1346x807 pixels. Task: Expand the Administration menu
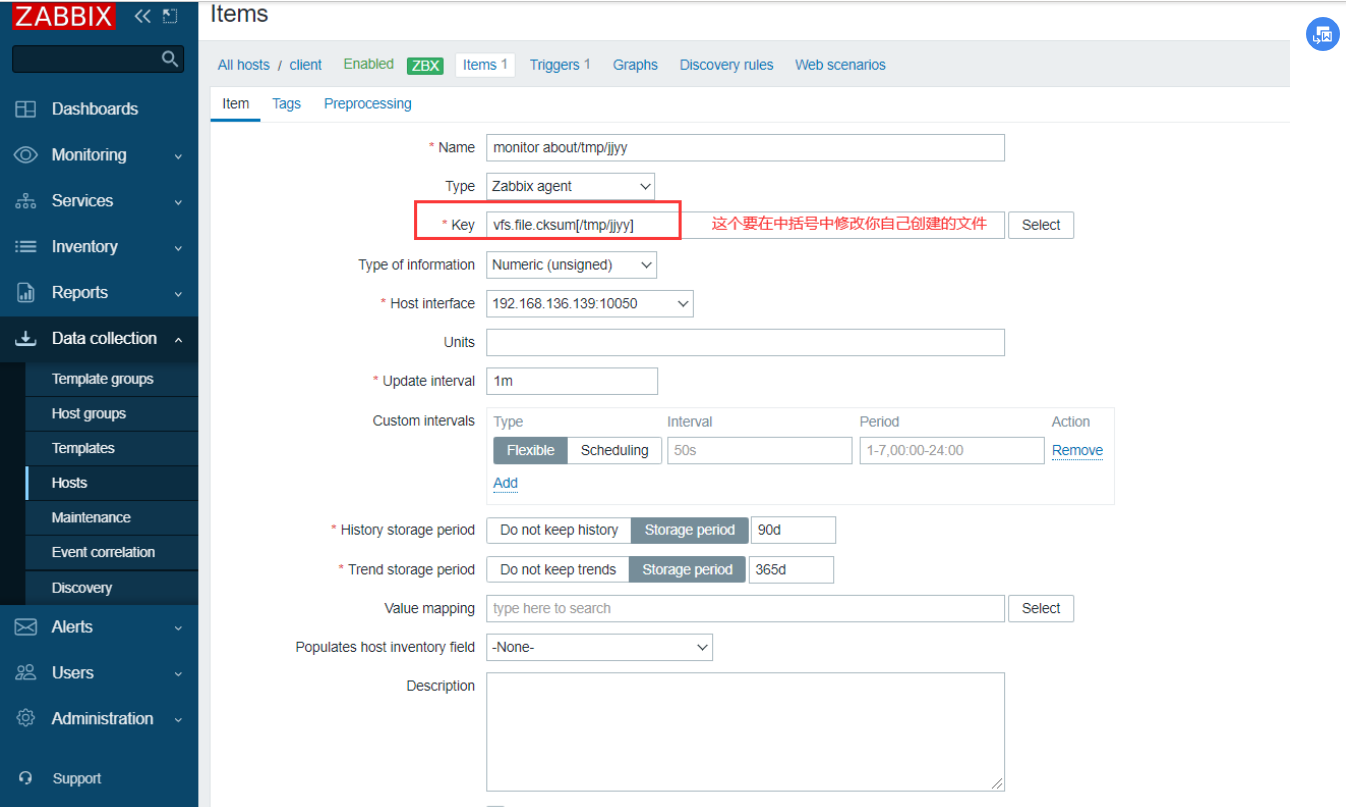click(178, 720)
